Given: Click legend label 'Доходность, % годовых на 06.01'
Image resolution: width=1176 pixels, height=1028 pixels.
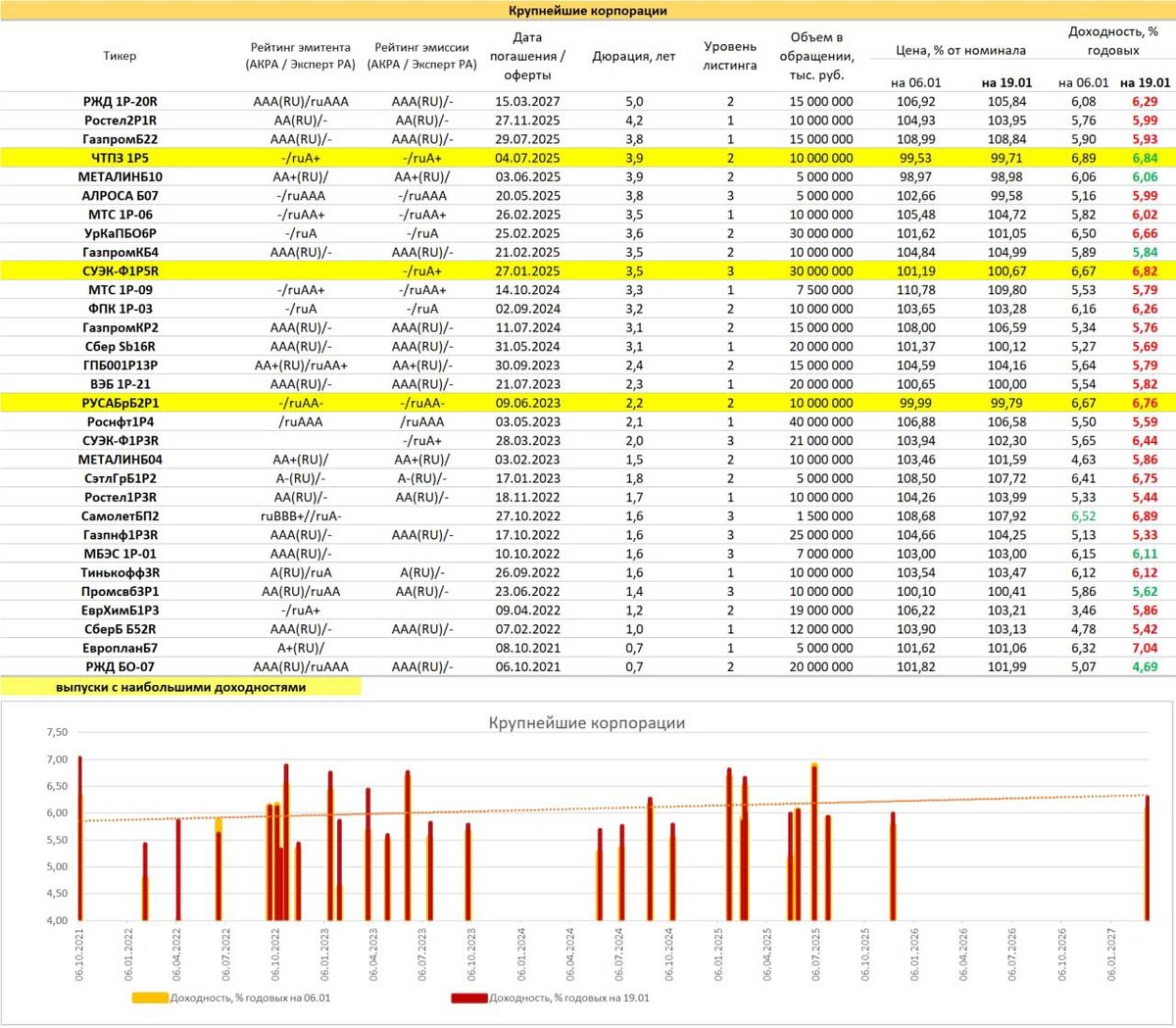Looking at the screenshot, I should click(x=251, y=998).
